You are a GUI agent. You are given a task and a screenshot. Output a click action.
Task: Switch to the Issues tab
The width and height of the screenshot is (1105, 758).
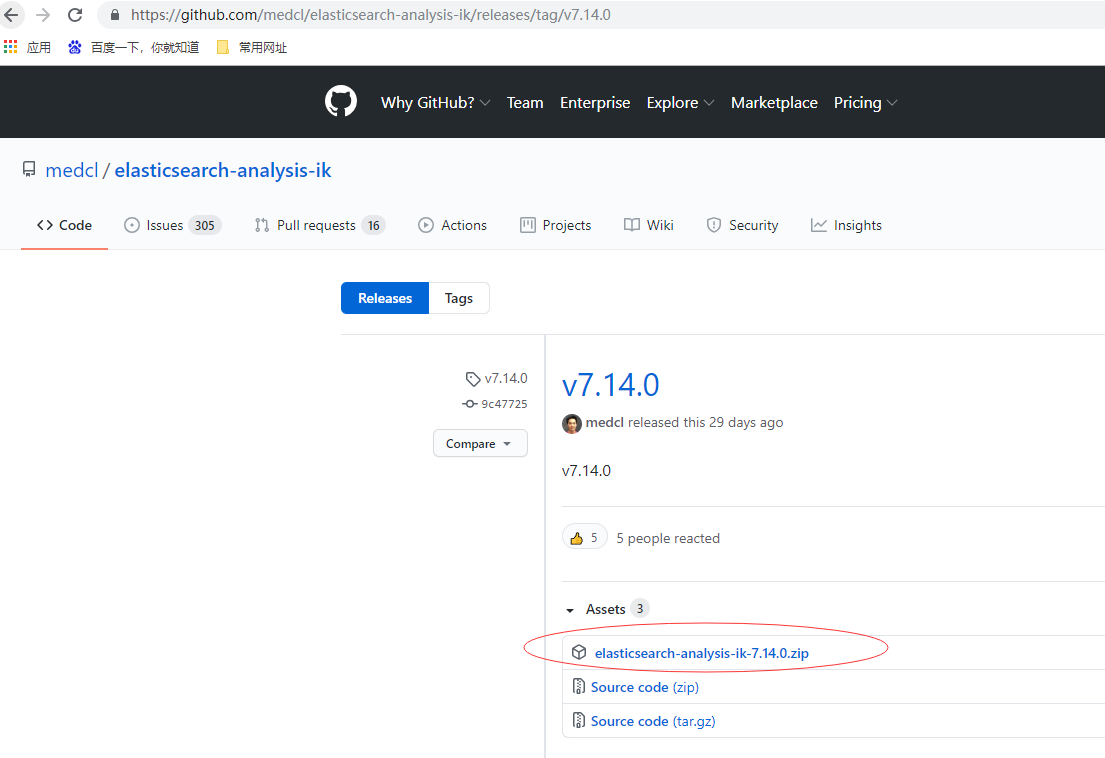173,225
